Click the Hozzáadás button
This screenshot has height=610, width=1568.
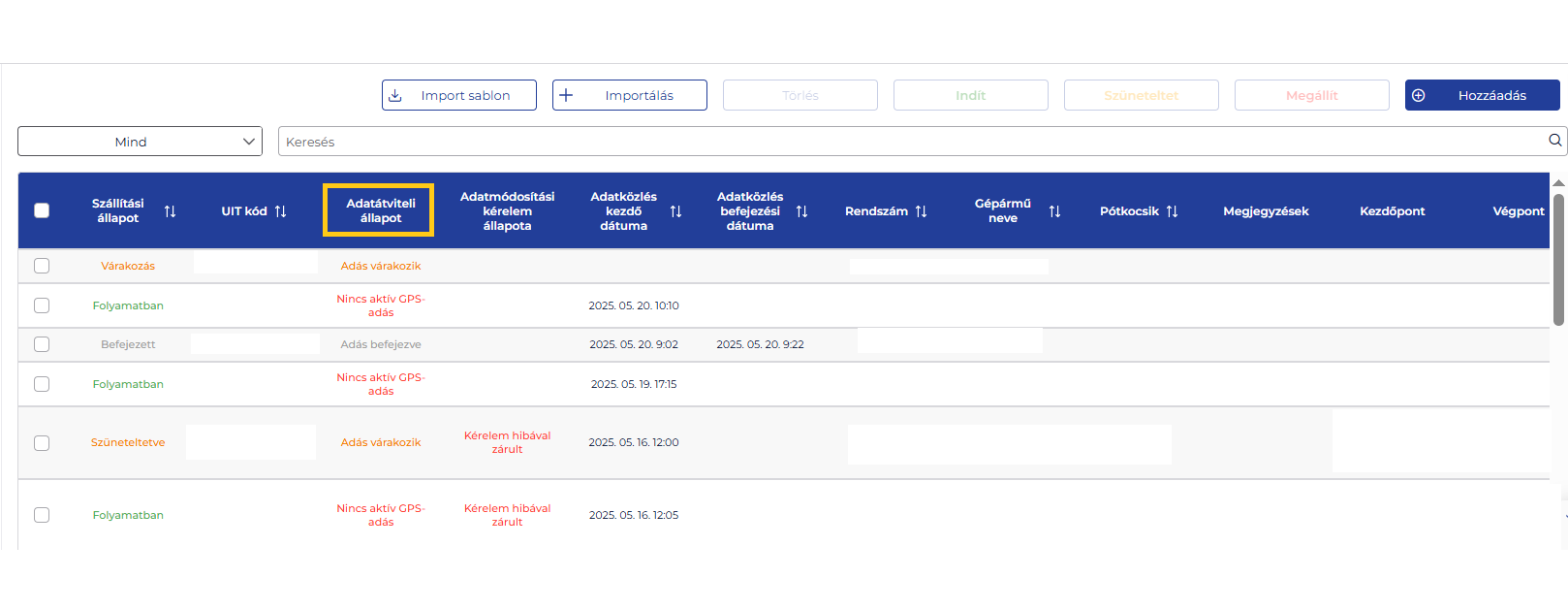pyautogui.click(x=1482, y=95)
